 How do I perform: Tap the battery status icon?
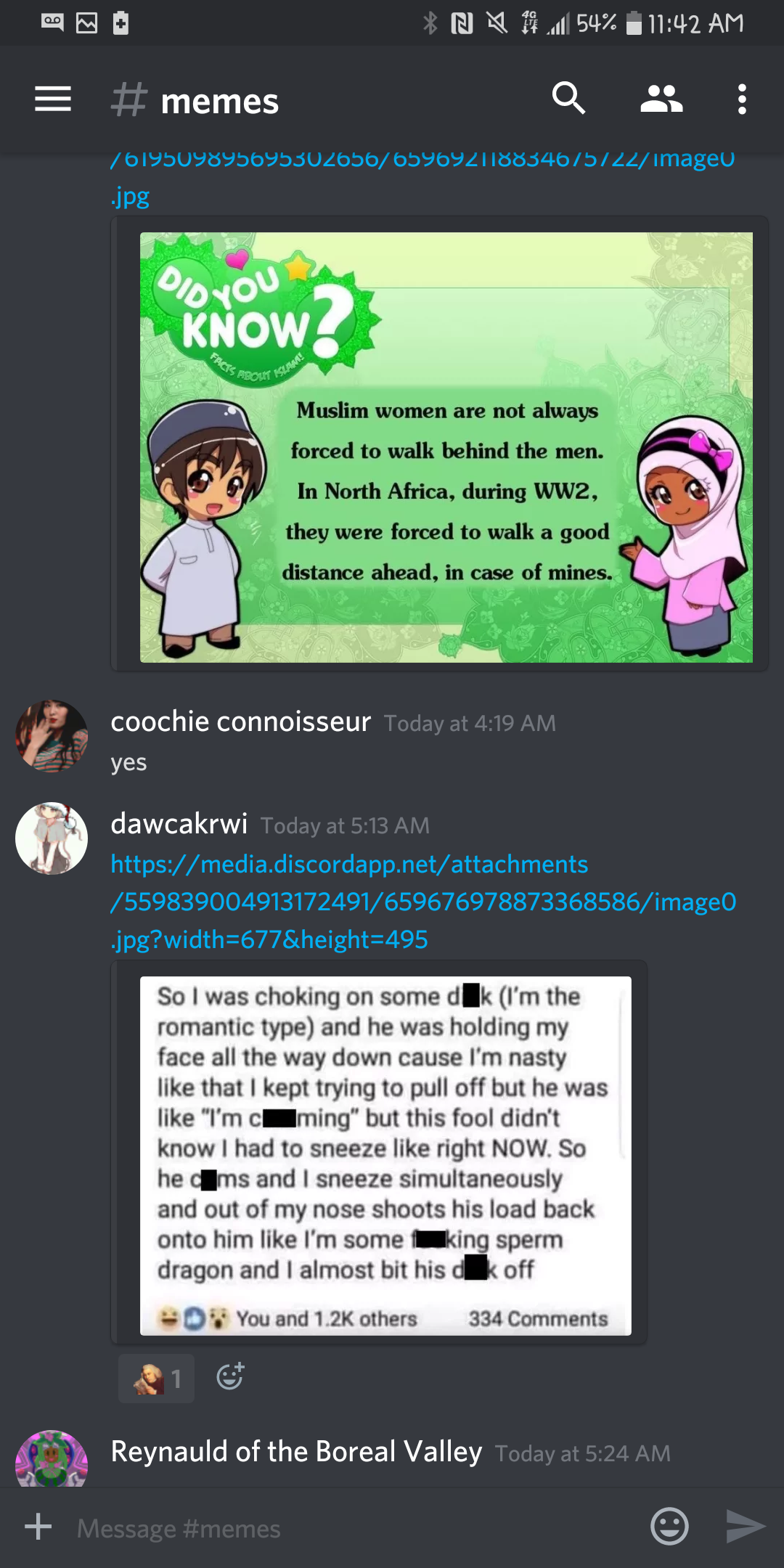coord(634,23)
